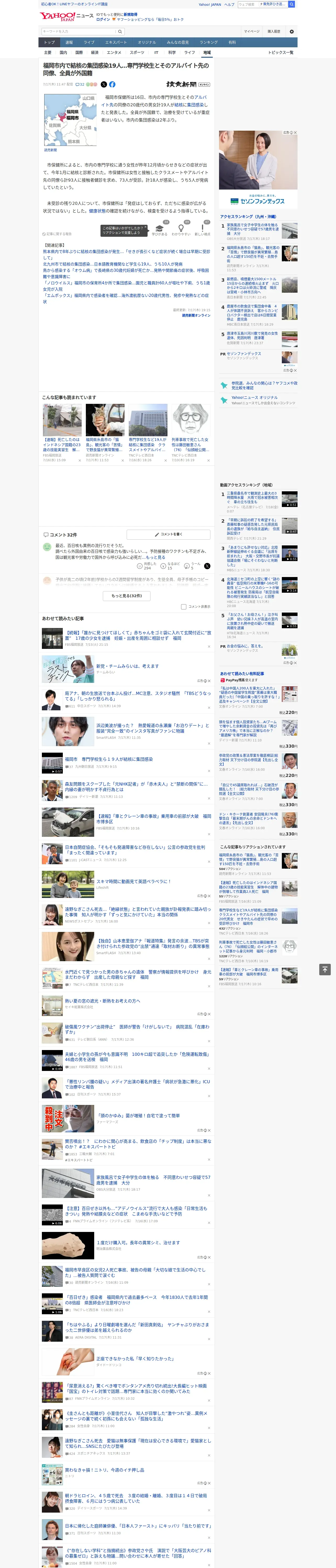Open the settings gear icon

(x=292, y=31)
